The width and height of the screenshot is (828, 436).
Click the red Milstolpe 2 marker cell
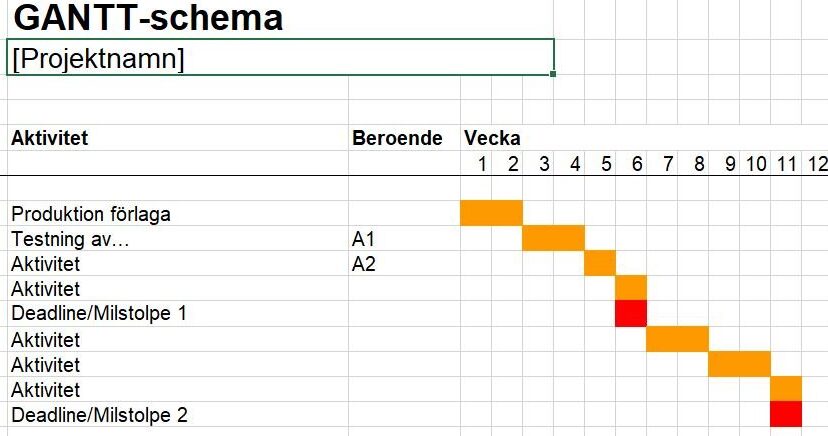tap(786, 414)
